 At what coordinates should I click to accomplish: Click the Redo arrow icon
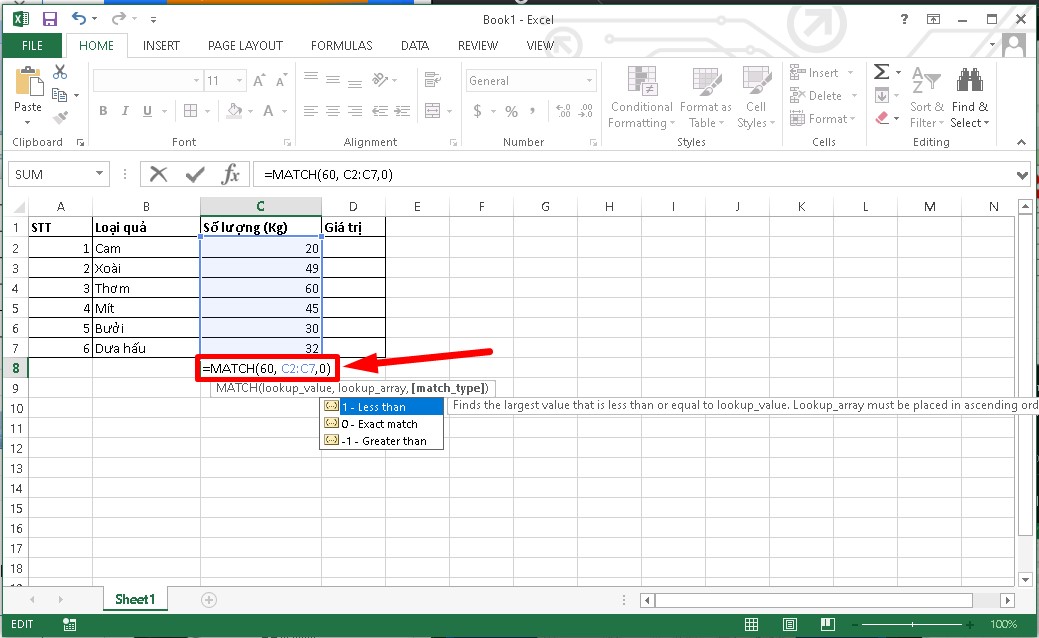pyautogui.click(x=119, y=19)
